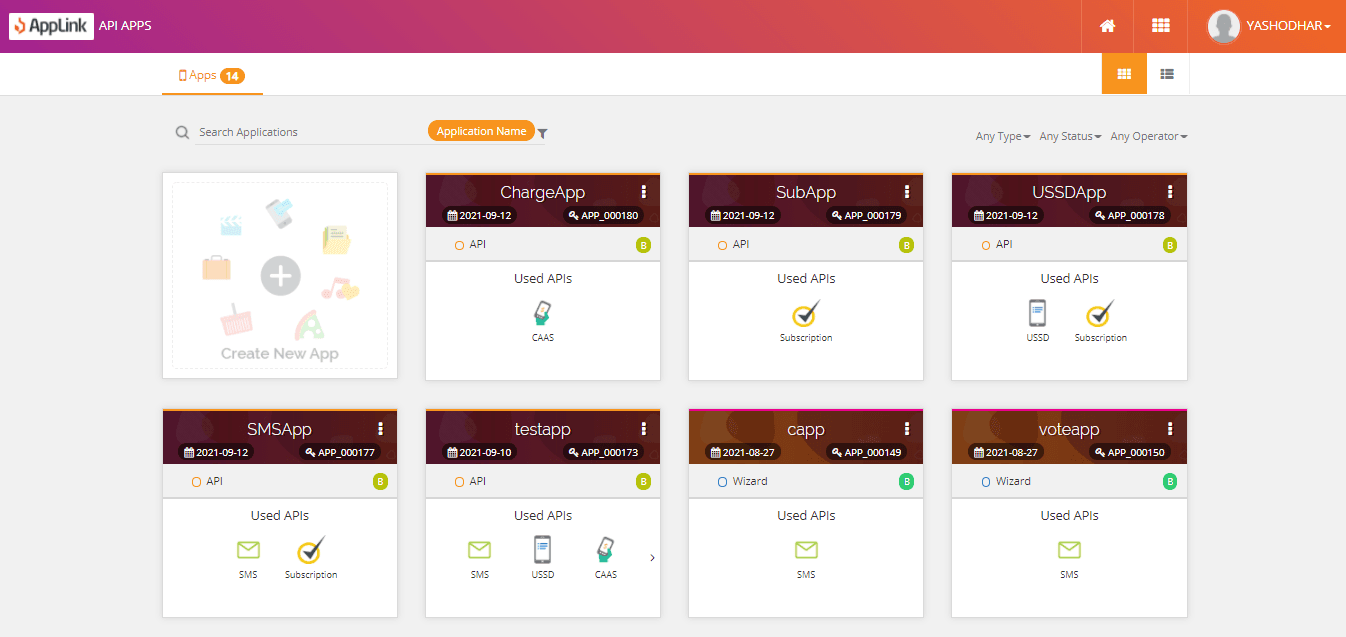Click the Application Name filter button
This screenshot has width=1346, height=637.
pos(481,131)
